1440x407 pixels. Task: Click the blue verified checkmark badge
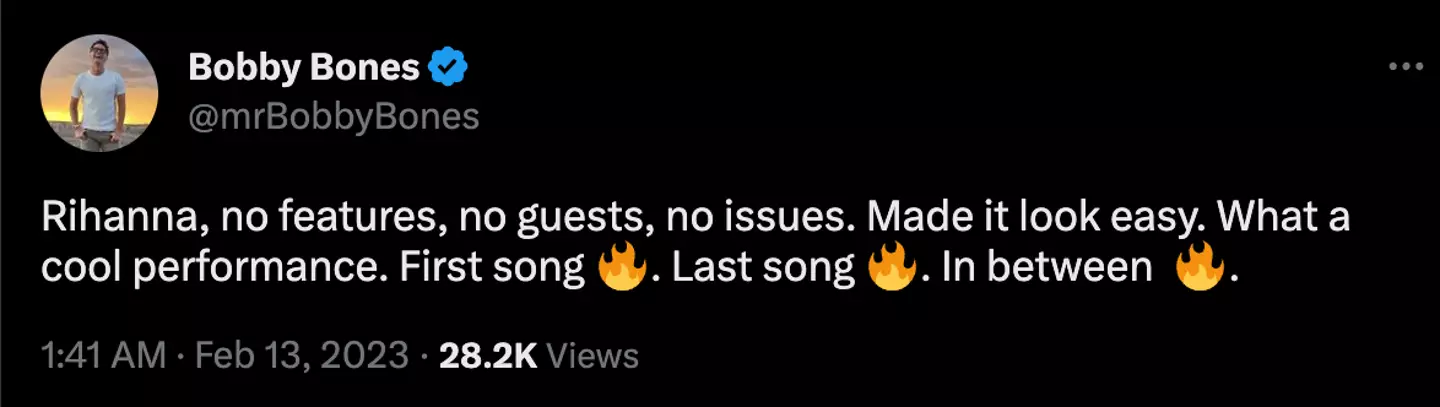coord(448,68)
